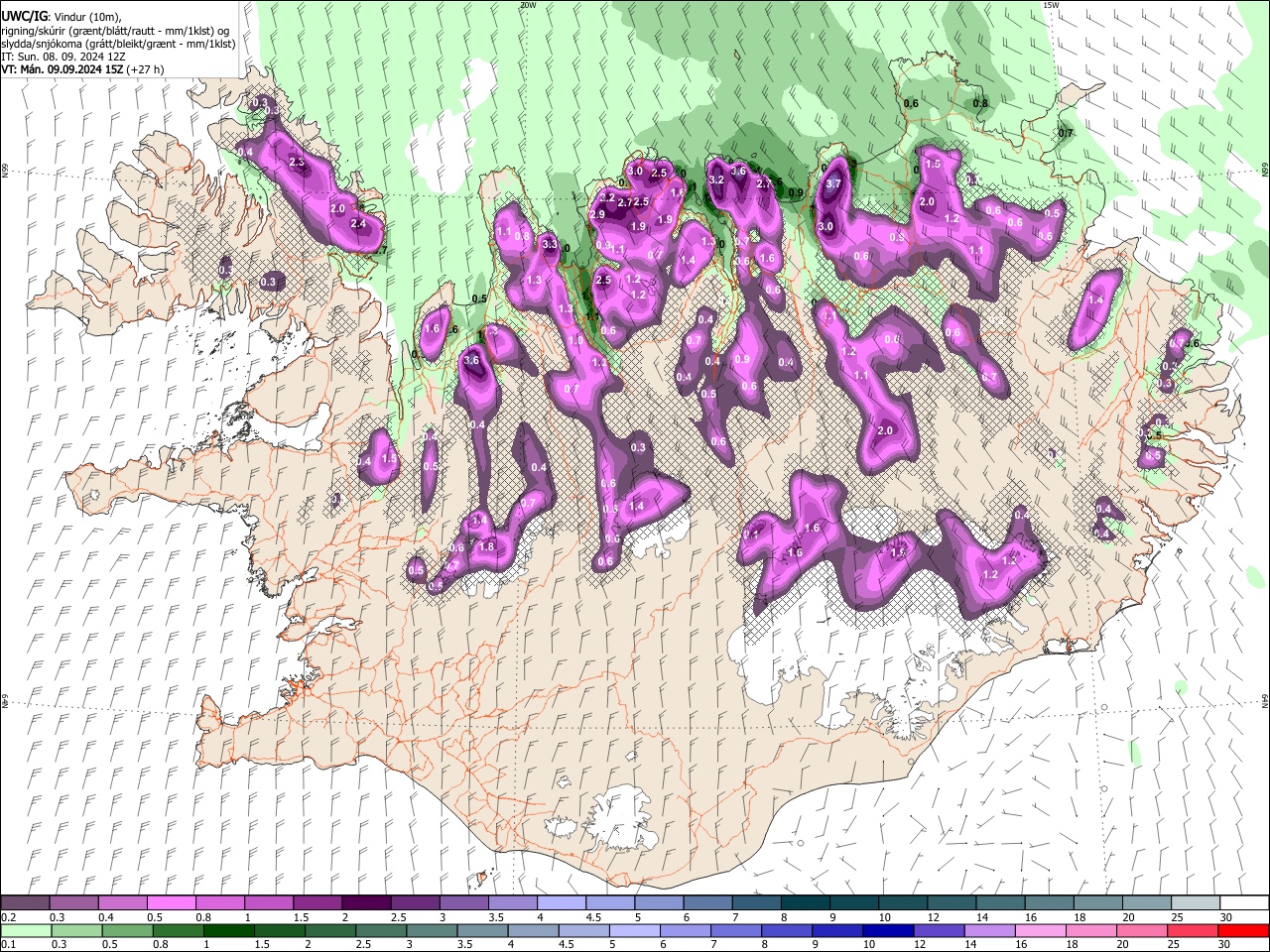Click the 0.1 label on the lower scale
The width and height of the screenshot is (1270, 952).
click(x=8, y=944)
